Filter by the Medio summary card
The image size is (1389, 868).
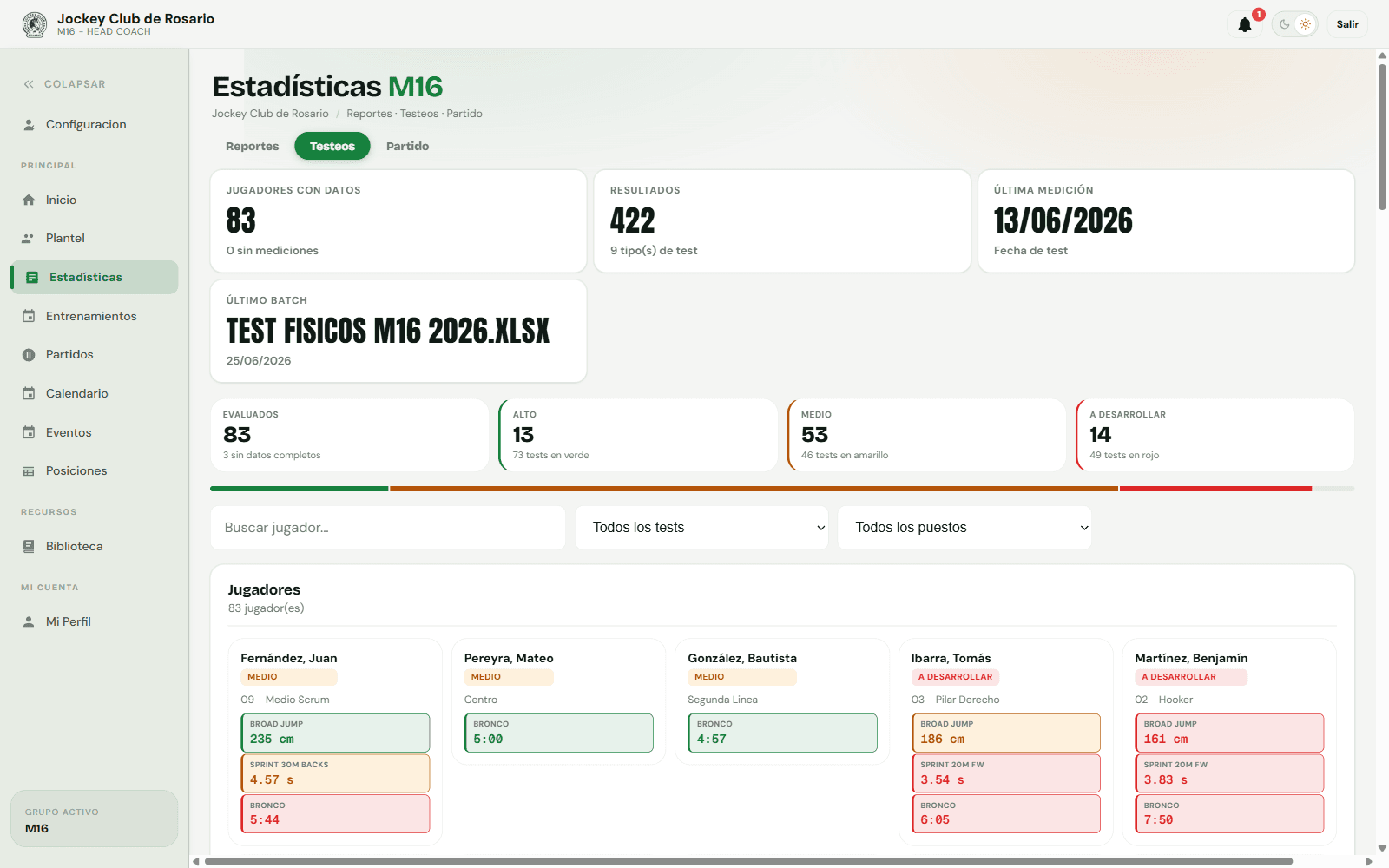tap(926, 435)
